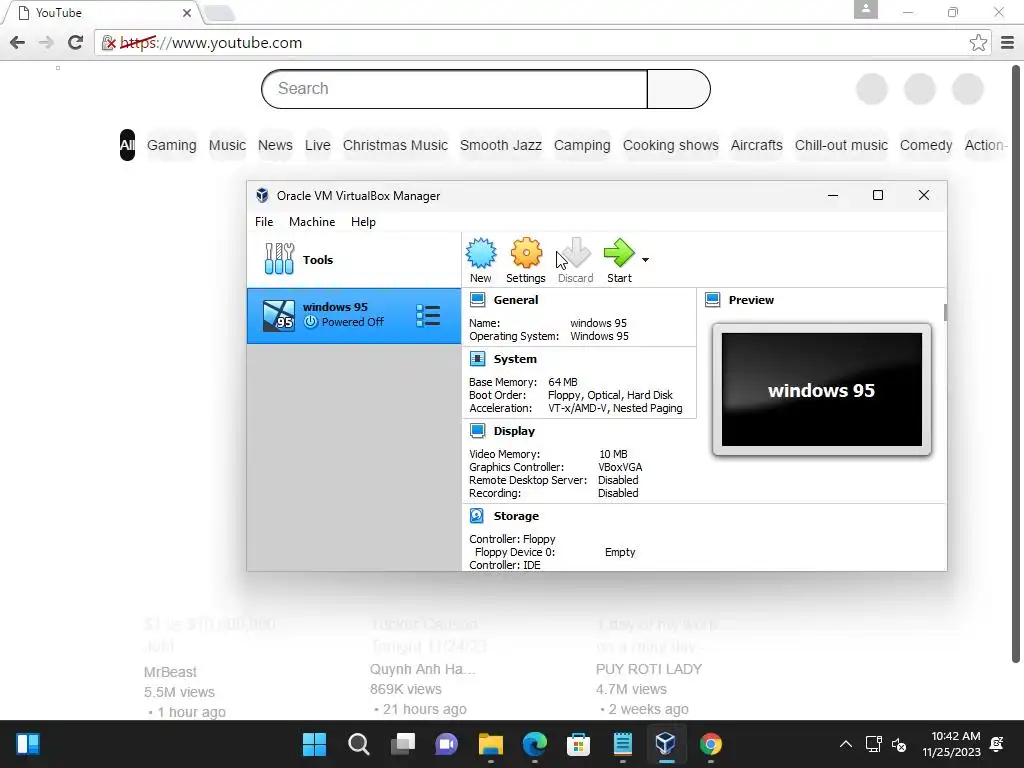Open Task View on the taskbar

point(402,743)
